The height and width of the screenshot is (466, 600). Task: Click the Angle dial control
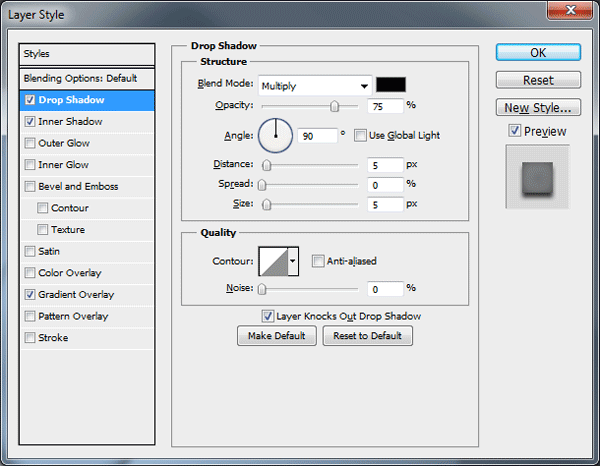point(276,136)
